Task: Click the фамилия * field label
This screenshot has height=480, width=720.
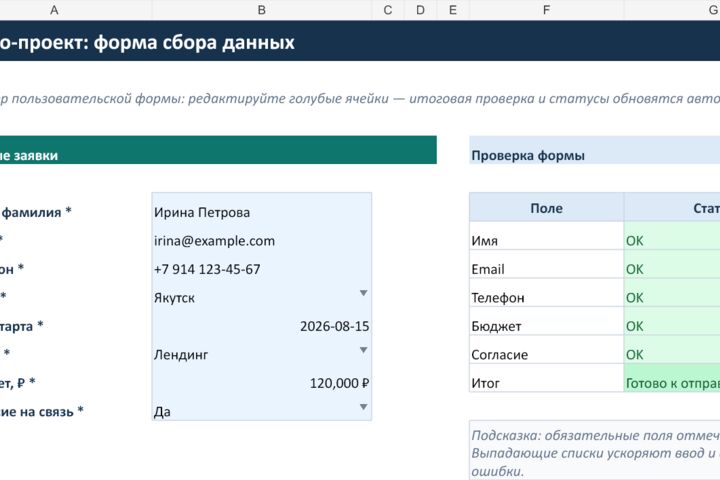Action: tap(36, 212)
